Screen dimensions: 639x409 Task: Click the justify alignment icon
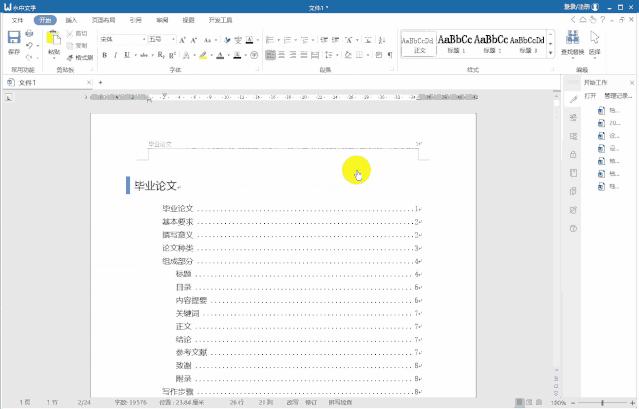tap(304, 55)
